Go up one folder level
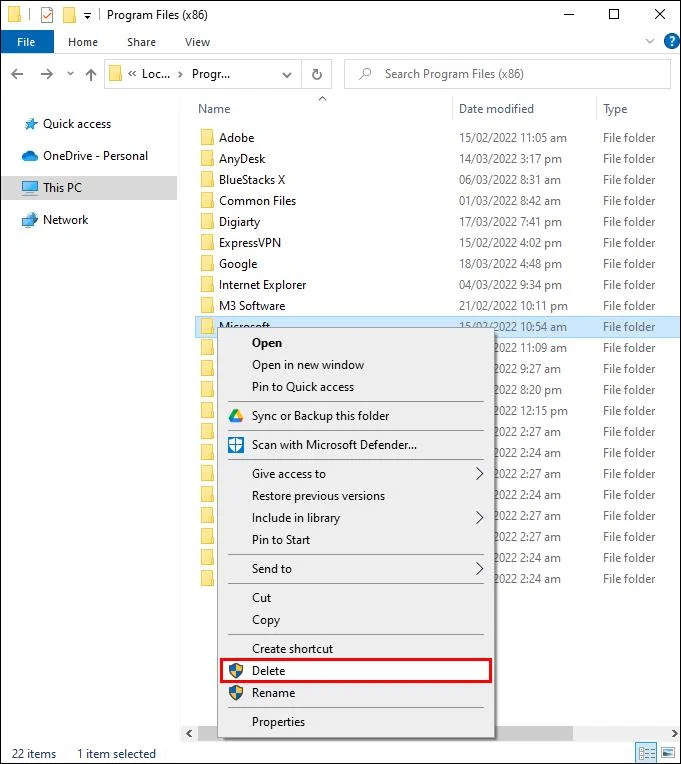The image size is (681, 764). [91, 74]
